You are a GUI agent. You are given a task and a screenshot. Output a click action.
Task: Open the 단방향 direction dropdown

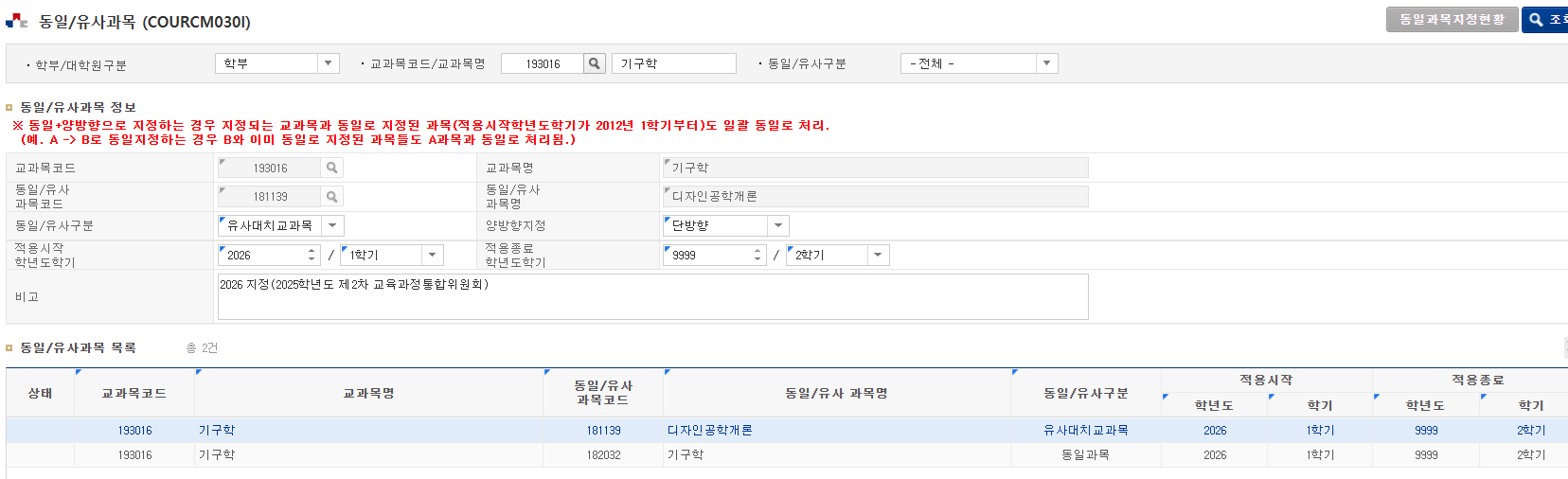click(x=777, y=226)
